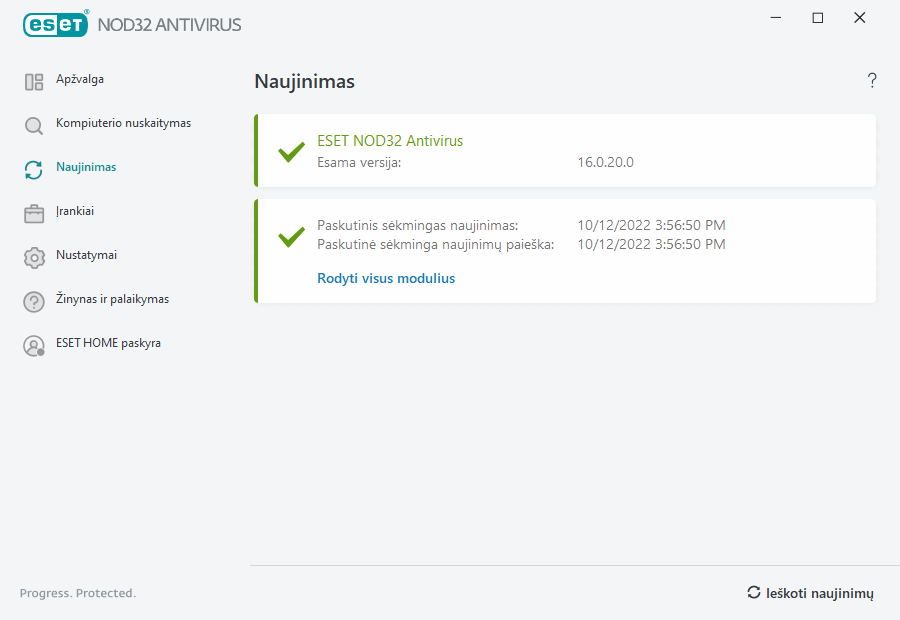Go to the Apžvalga menu item
The width and height of the screenshot is (900, 620).
(80, 79)
